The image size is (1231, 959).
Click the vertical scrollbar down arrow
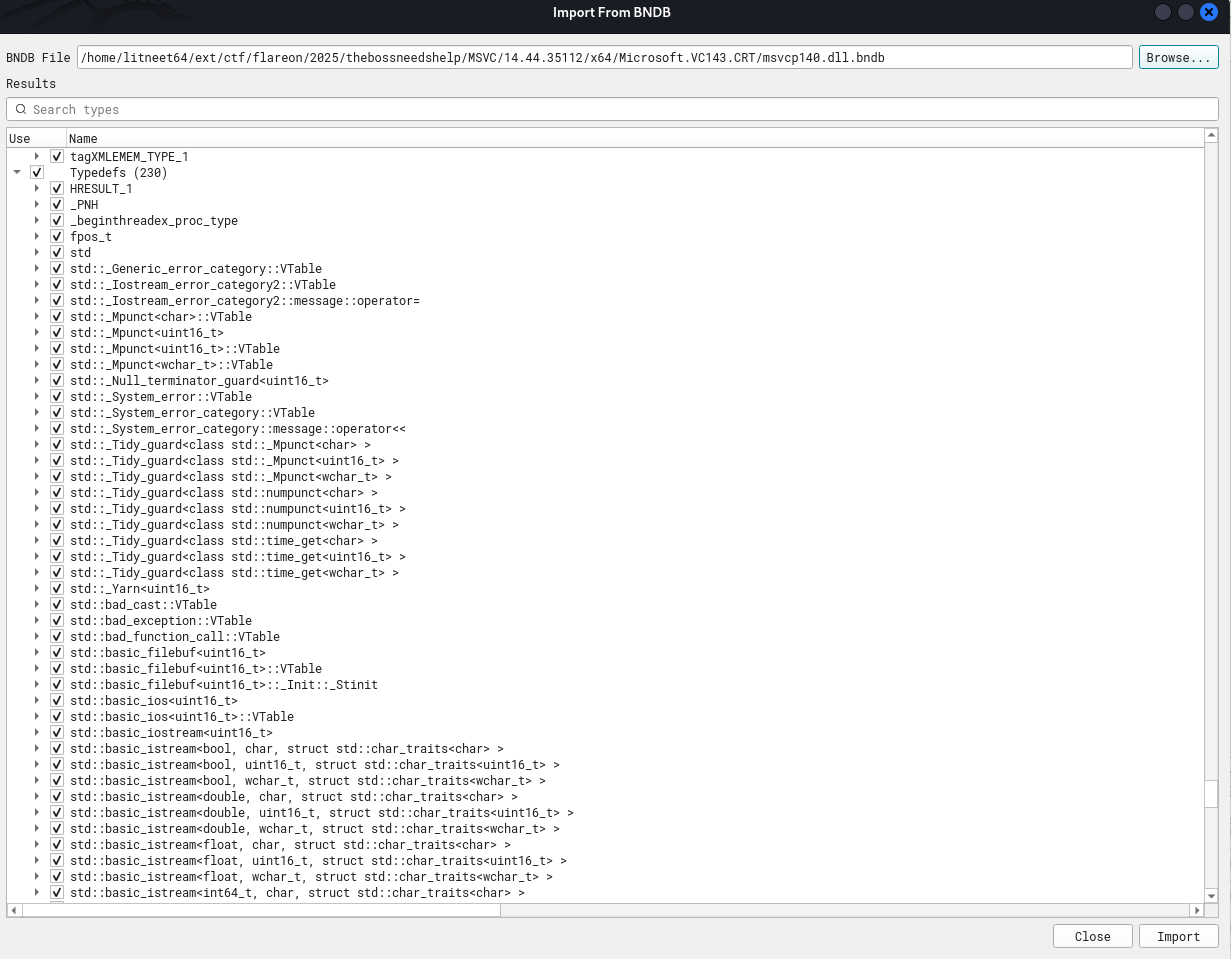point(1211,895)
